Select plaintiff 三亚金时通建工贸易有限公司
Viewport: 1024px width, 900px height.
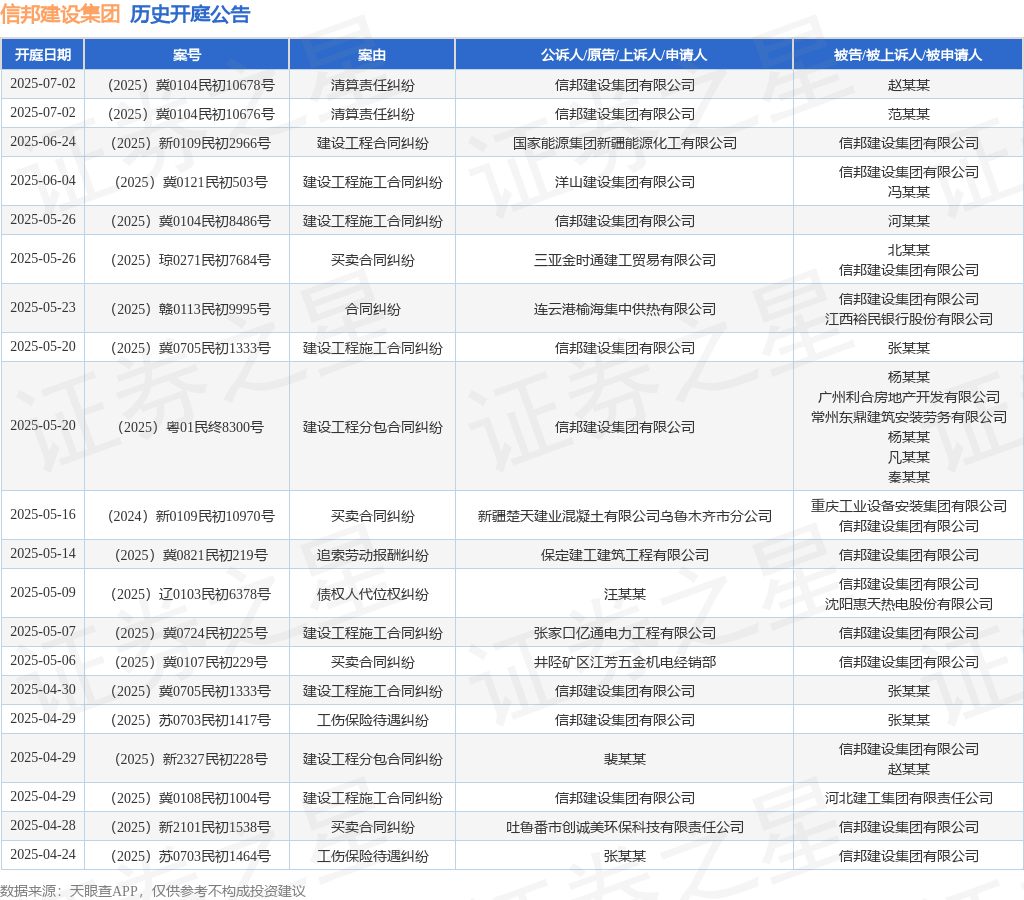(624, 260)
